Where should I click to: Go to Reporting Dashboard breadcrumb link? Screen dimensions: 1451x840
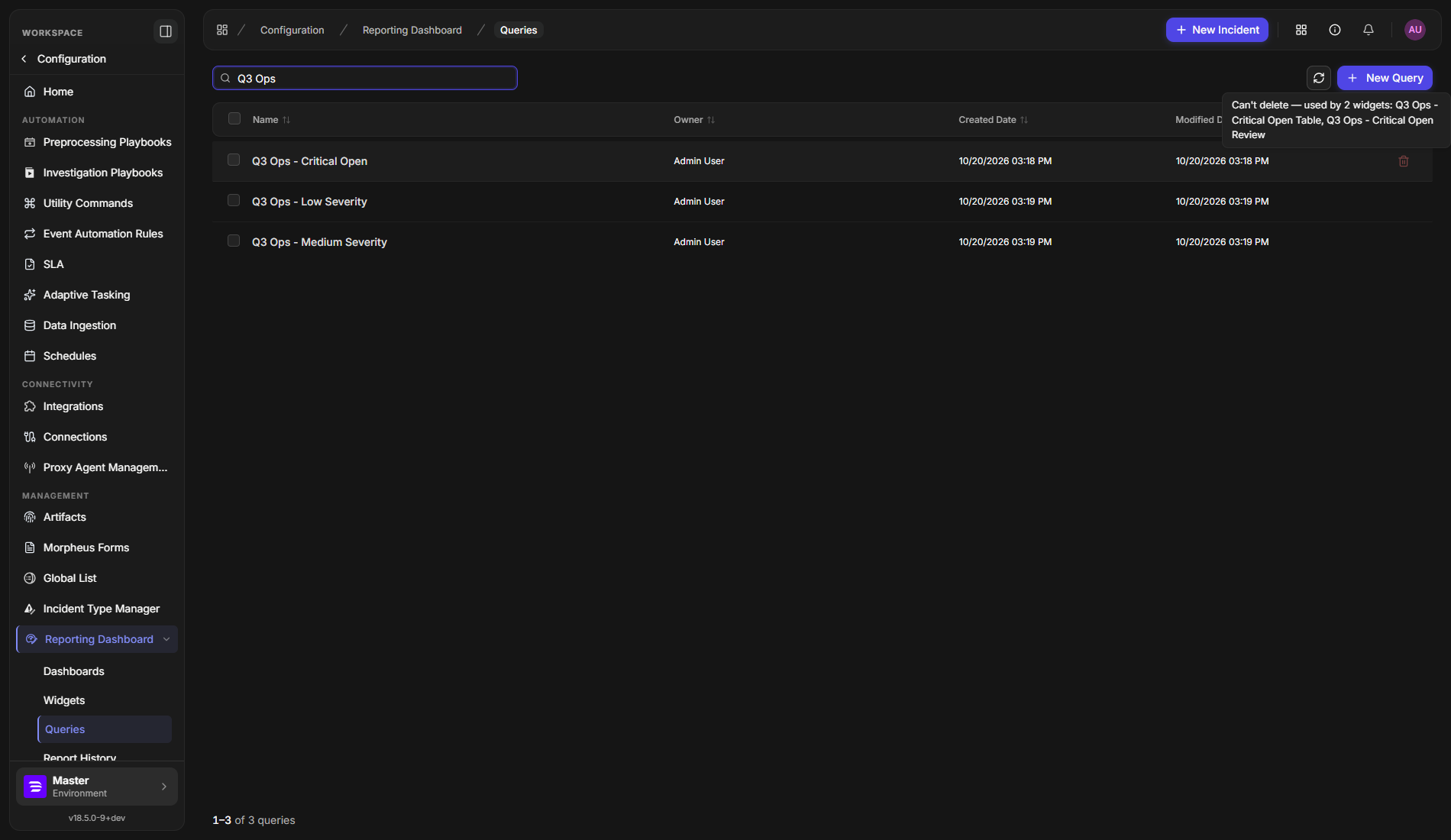pos(412,30)
